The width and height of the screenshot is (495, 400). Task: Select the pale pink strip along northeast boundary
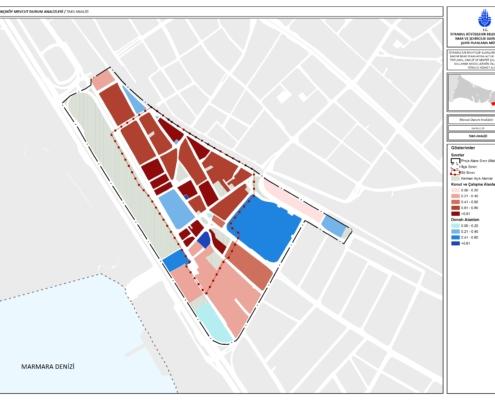tap(292, 200)
